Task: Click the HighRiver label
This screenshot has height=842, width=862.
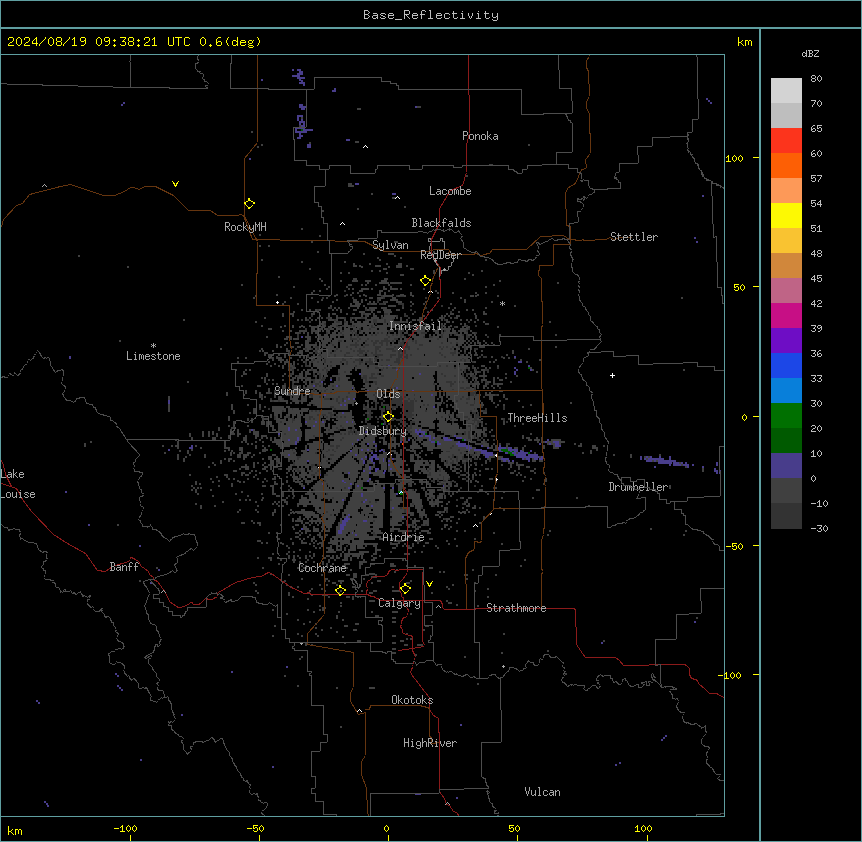Action: (430, 743)
